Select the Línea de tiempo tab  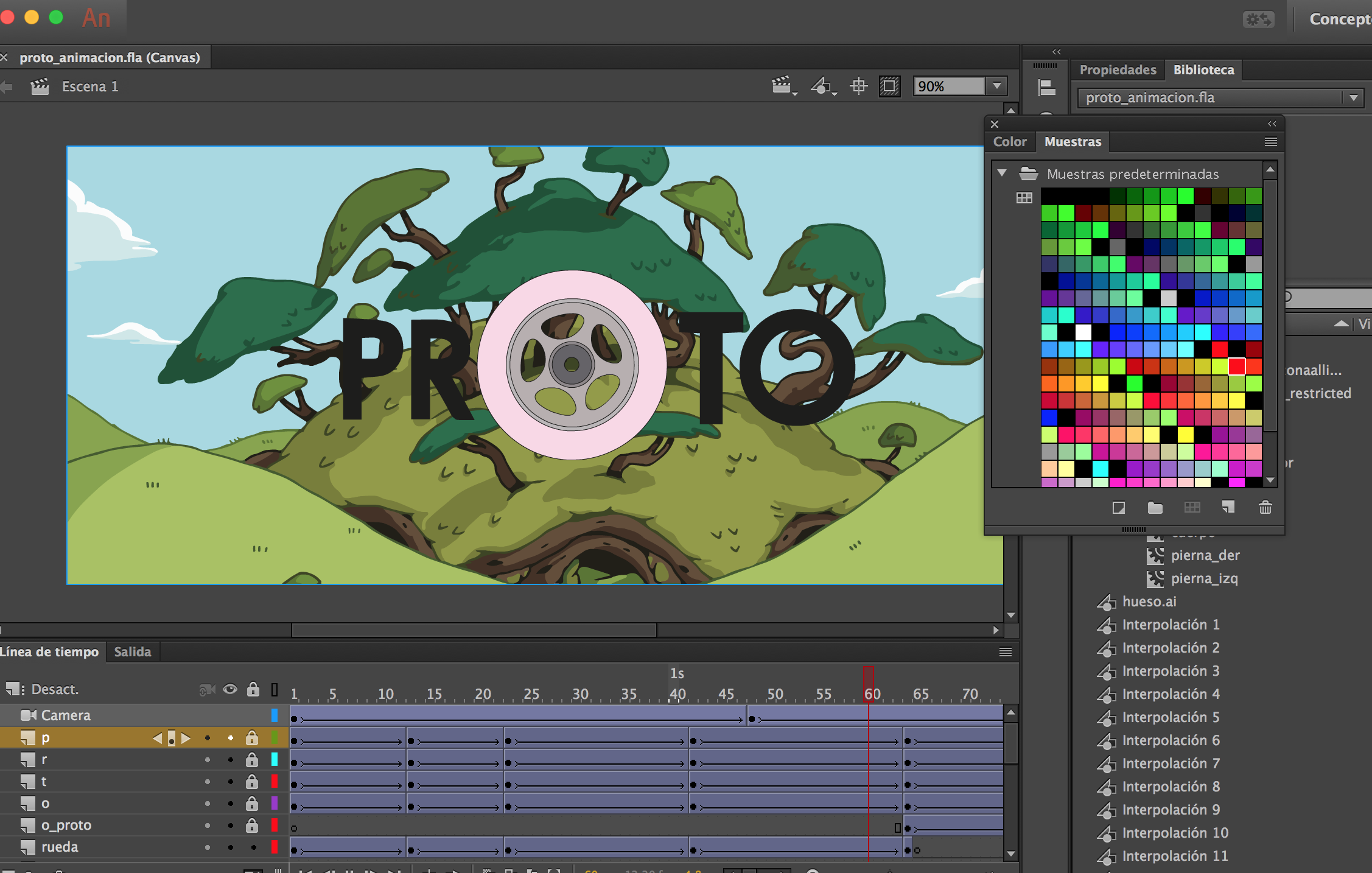pyautogui.click(x=49, y=652)
